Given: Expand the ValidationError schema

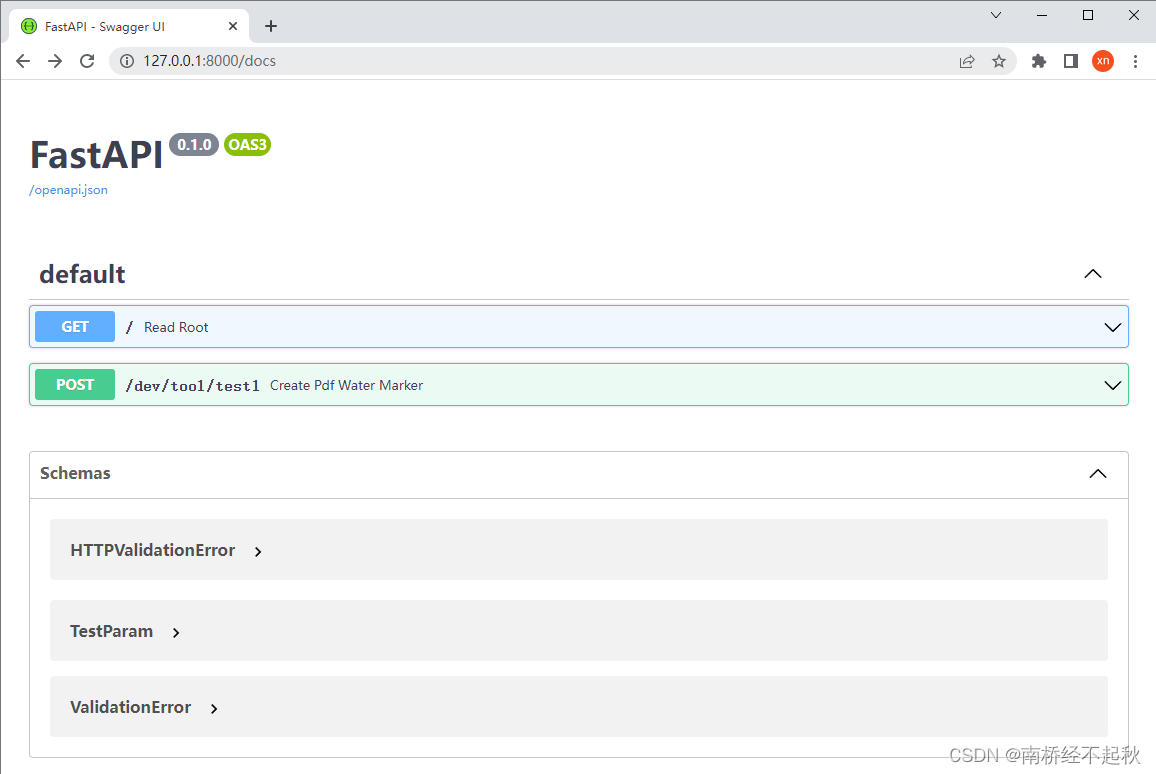Looking at the screenshot, I should 144,708.
